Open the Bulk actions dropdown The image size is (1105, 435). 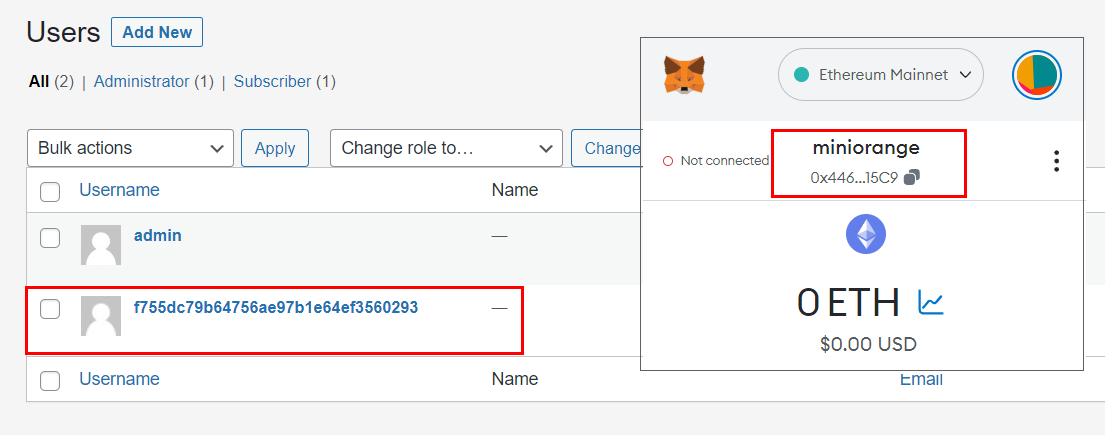coord(130,148)
